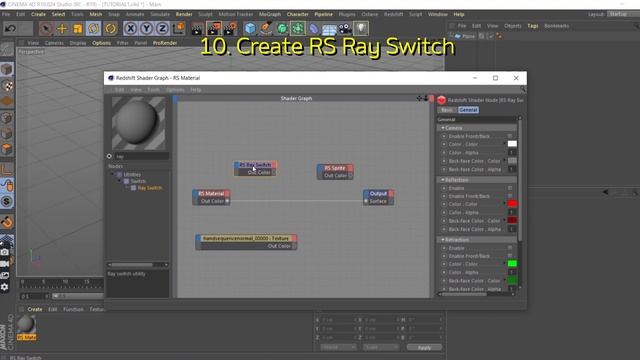The width and height of the screenshot is (640, 360).
Task: Toggle the X axis lock
Action: click(130, 29)
